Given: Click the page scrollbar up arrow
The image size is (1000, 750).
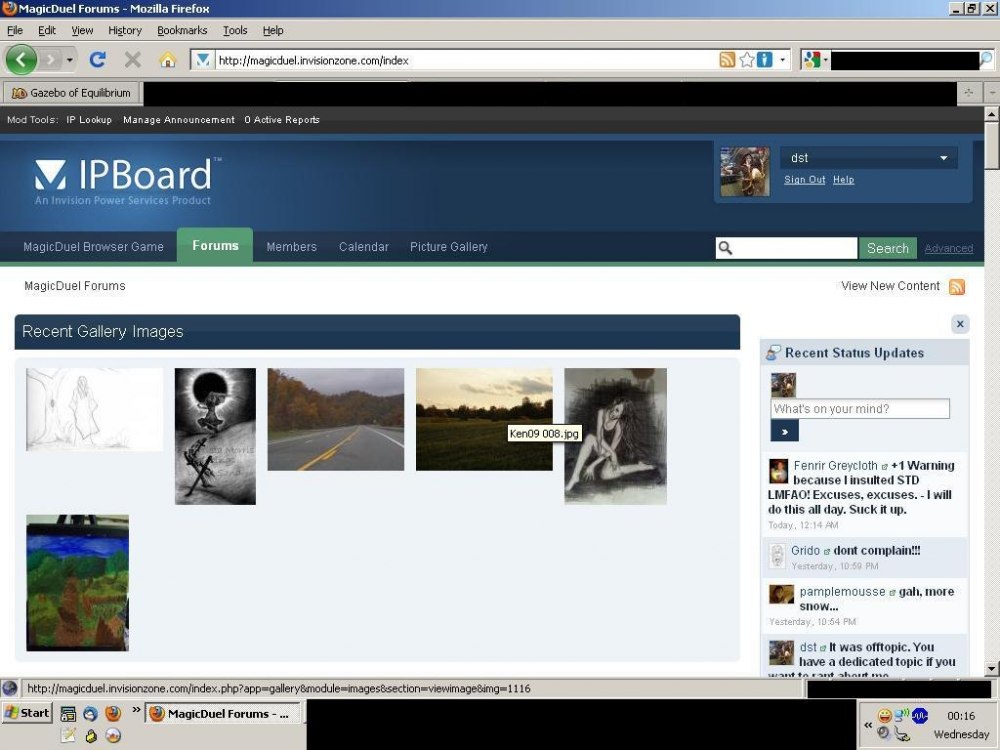Looking at the screenshot, I should click(x=991, y=114).
